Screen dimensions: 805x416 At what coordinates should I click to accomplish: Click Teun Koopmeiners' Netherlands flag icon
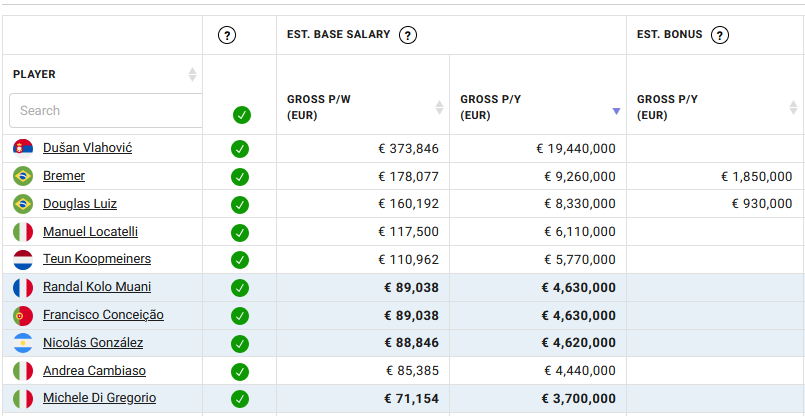click(23, 260)
